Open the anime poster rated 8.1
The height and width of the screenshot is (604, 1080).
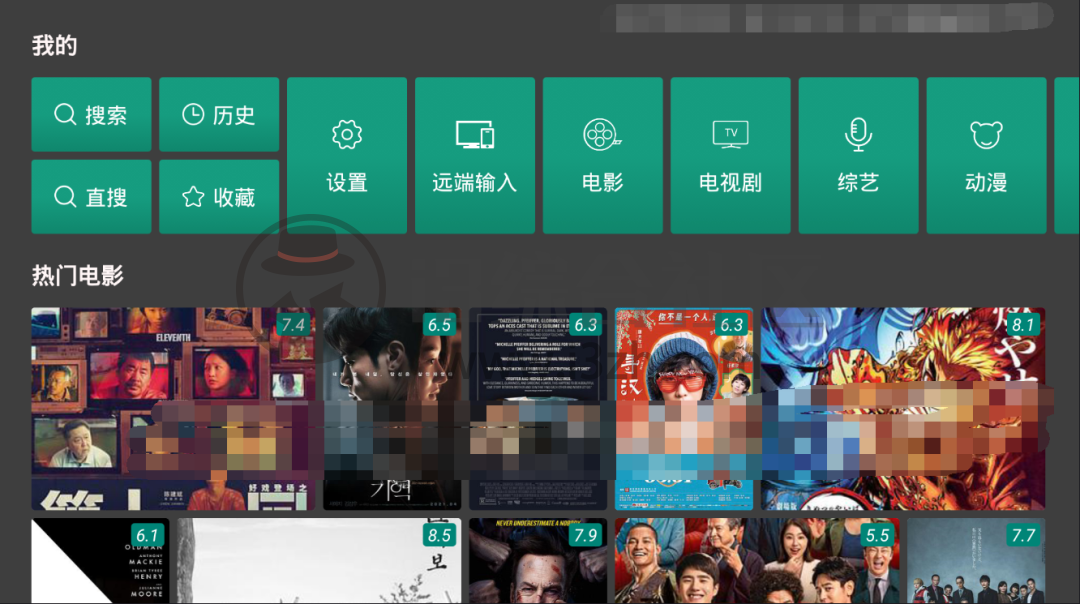click(903, 408)
